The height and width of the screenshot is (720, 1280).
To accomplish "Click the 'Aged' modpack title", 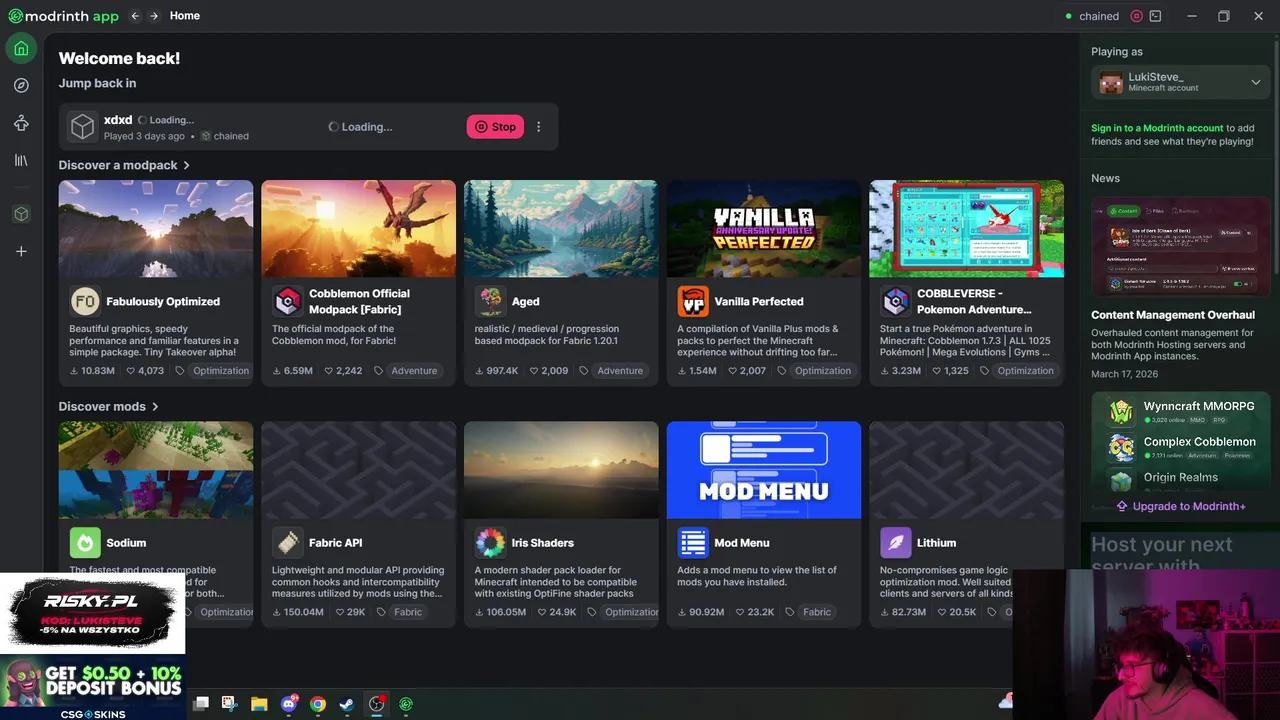I will (526, 301).
